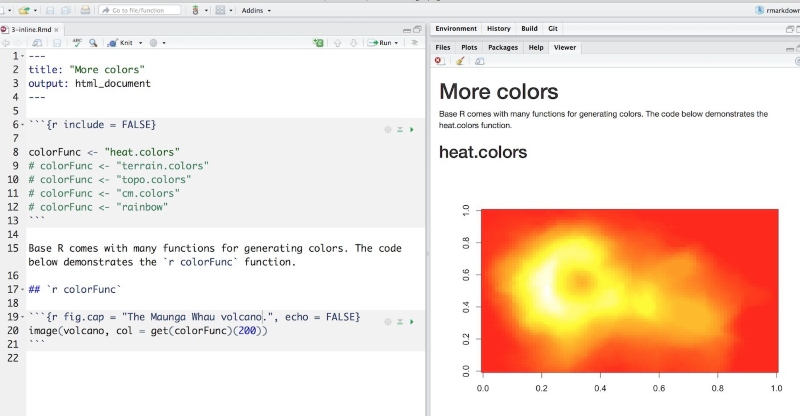The width and height of the screenshot is (800, 416).
Task: Open the Knit options dropdown arrow
Action: click(141, 43)
